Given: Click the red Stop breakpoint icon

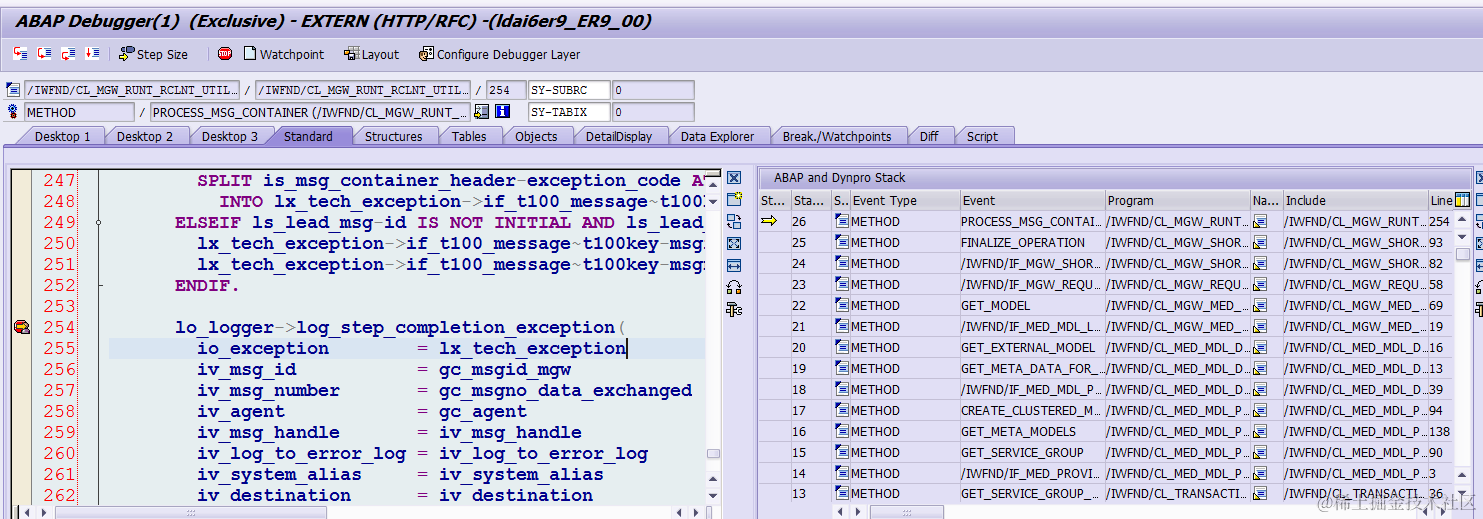Looking at the screenshot, I should point(225,54).
